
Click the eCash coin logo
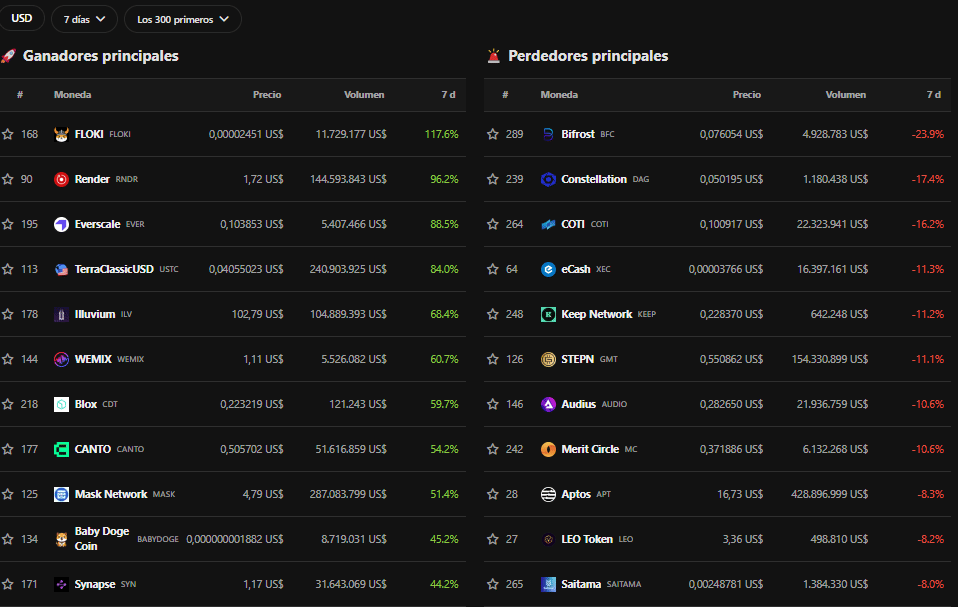pyautogui.click(x=548, y=269)
